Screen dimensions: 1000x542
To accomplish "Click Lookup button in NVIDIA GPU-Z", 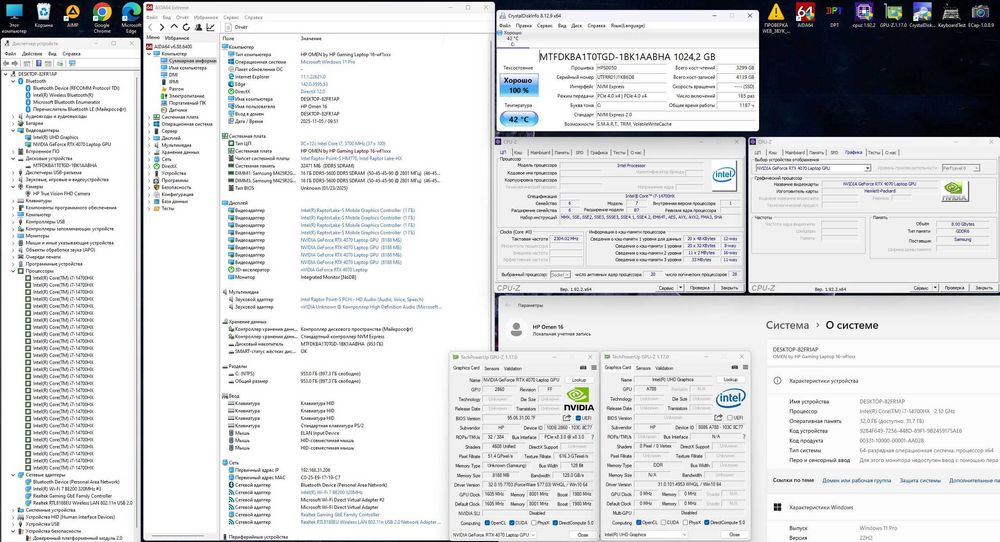I will pos(578,379).
